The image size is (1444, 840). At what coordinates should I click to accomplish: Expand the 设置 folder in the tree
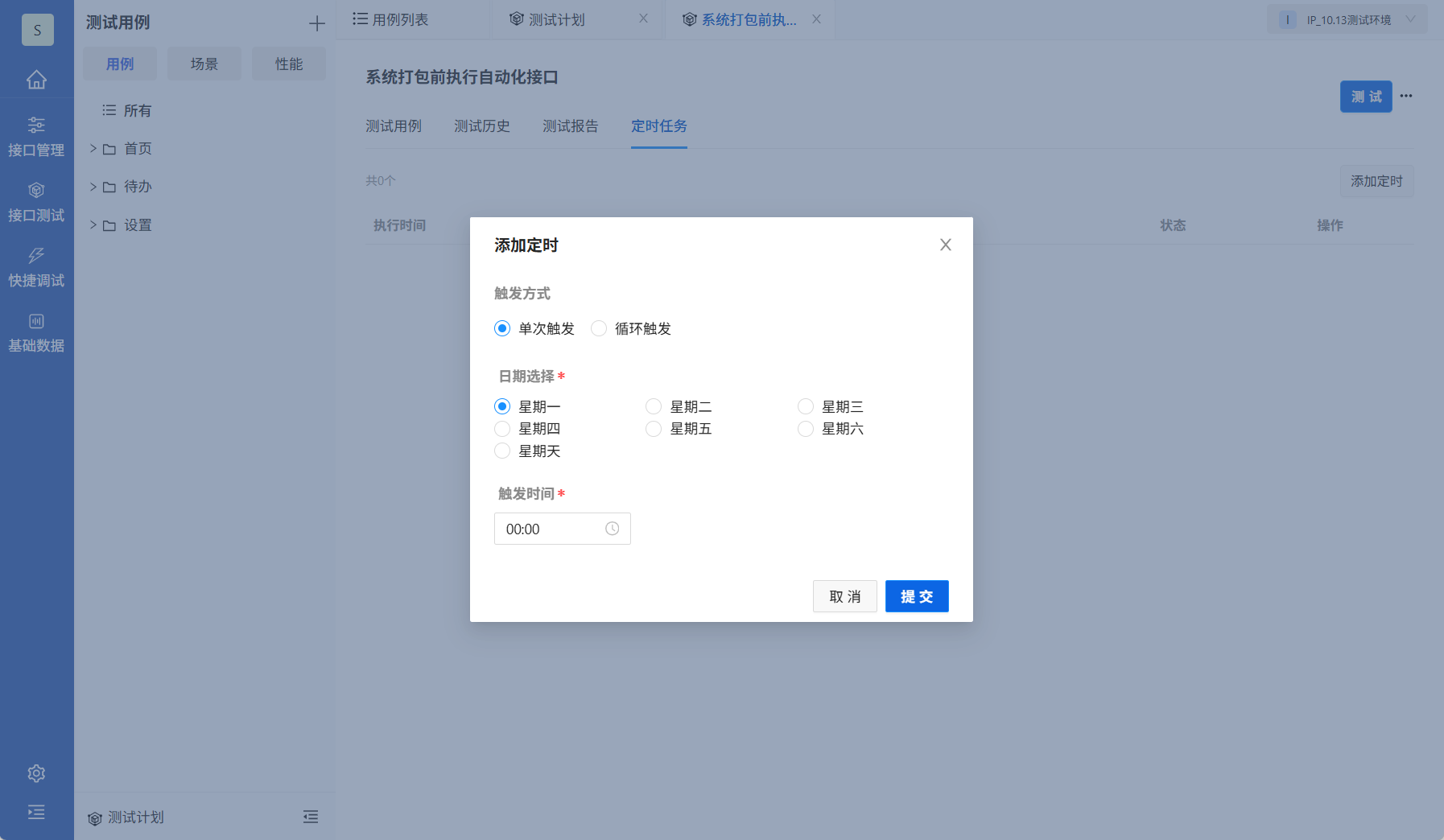coord(93,225)
